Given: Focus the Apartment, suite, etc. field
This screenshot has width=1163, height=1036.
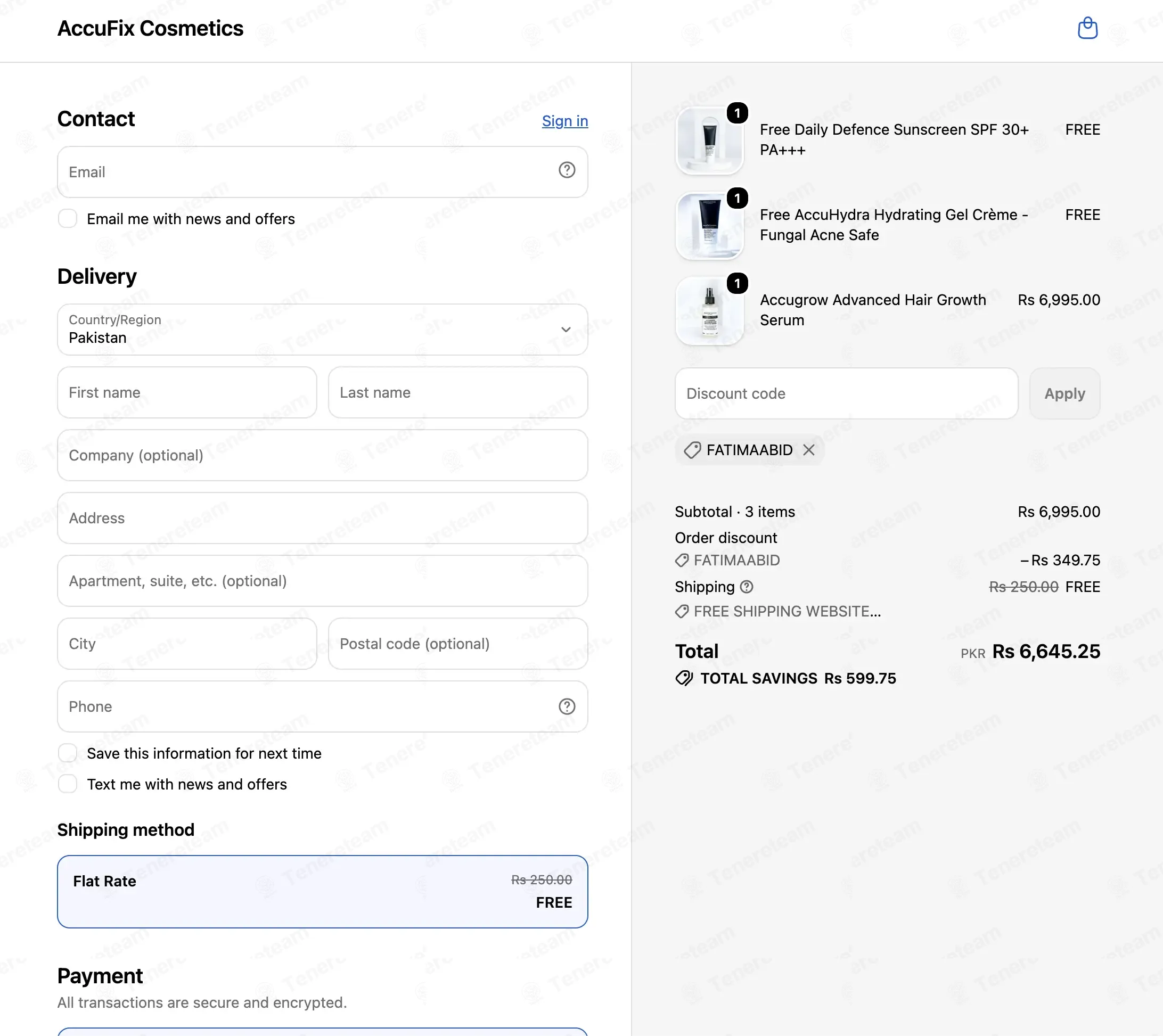Looking at the screenshot, I should (322, 581).
